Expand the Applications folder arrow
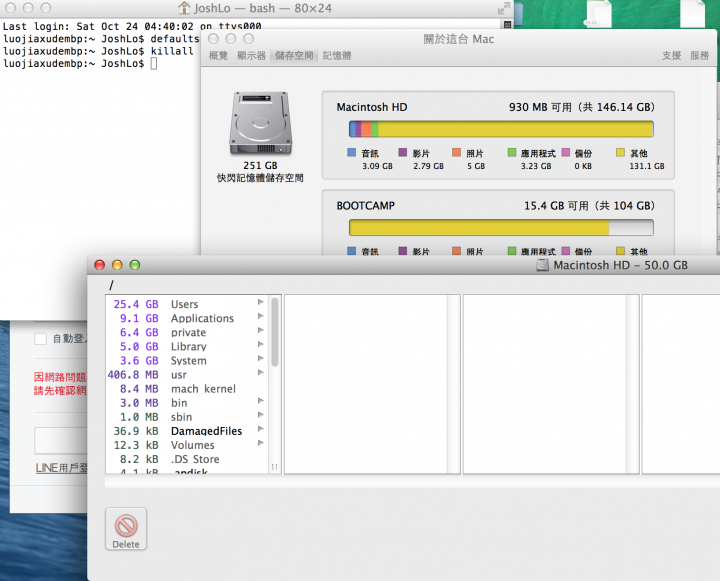 260,316
